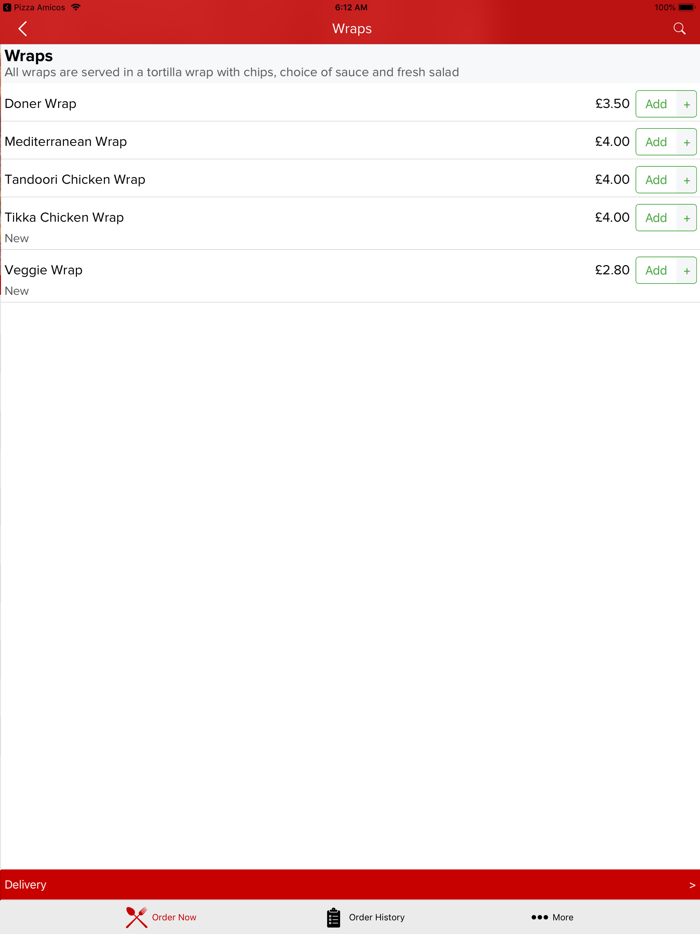Image resolution: width=700 pixels, height=934 pixels.
Task: Tap the Order History clipboard icon
Action: click(x=334, y=917)
